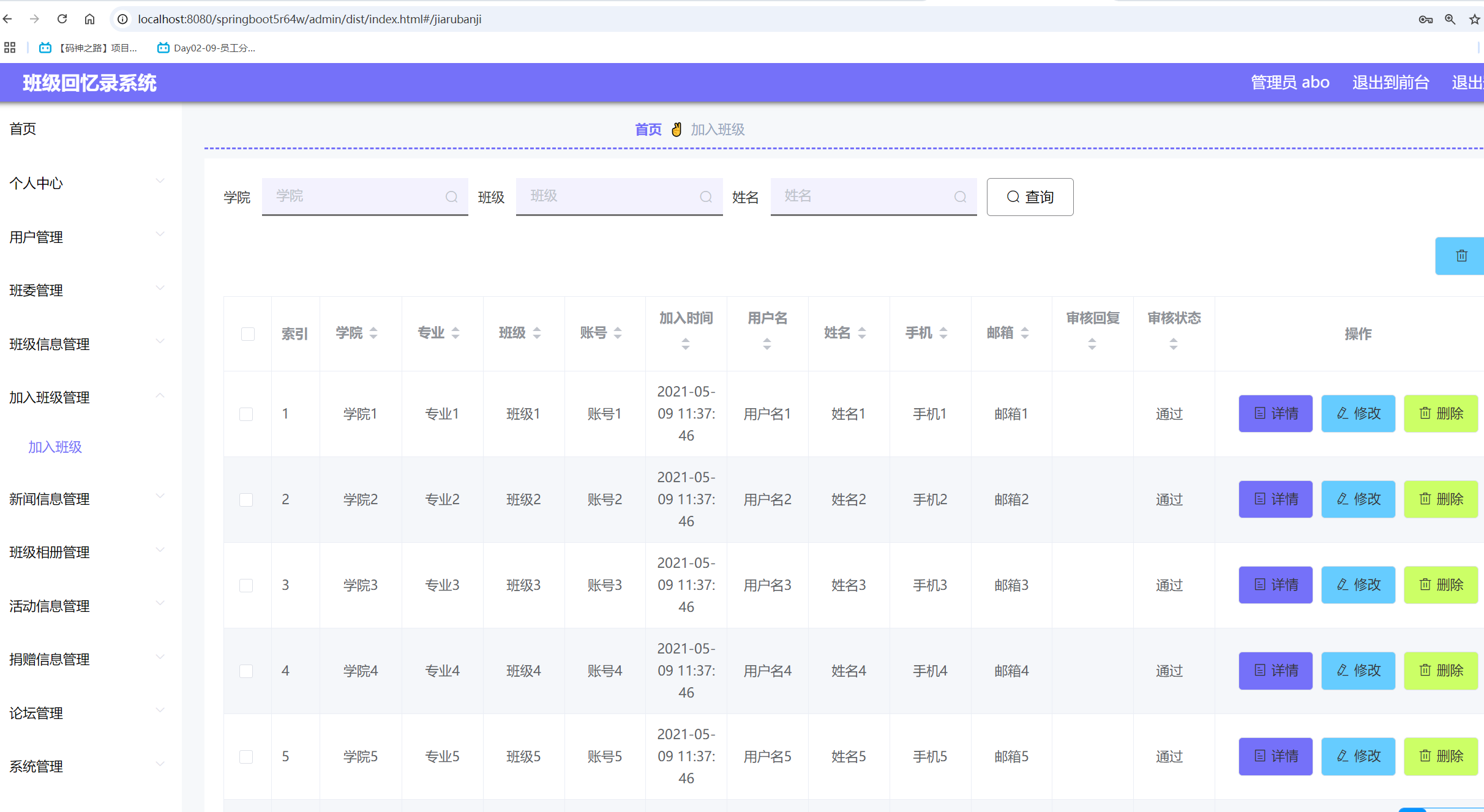Open 详情 for row 学院1
The image size is (1484, 812).
[x=1275, y=414]
